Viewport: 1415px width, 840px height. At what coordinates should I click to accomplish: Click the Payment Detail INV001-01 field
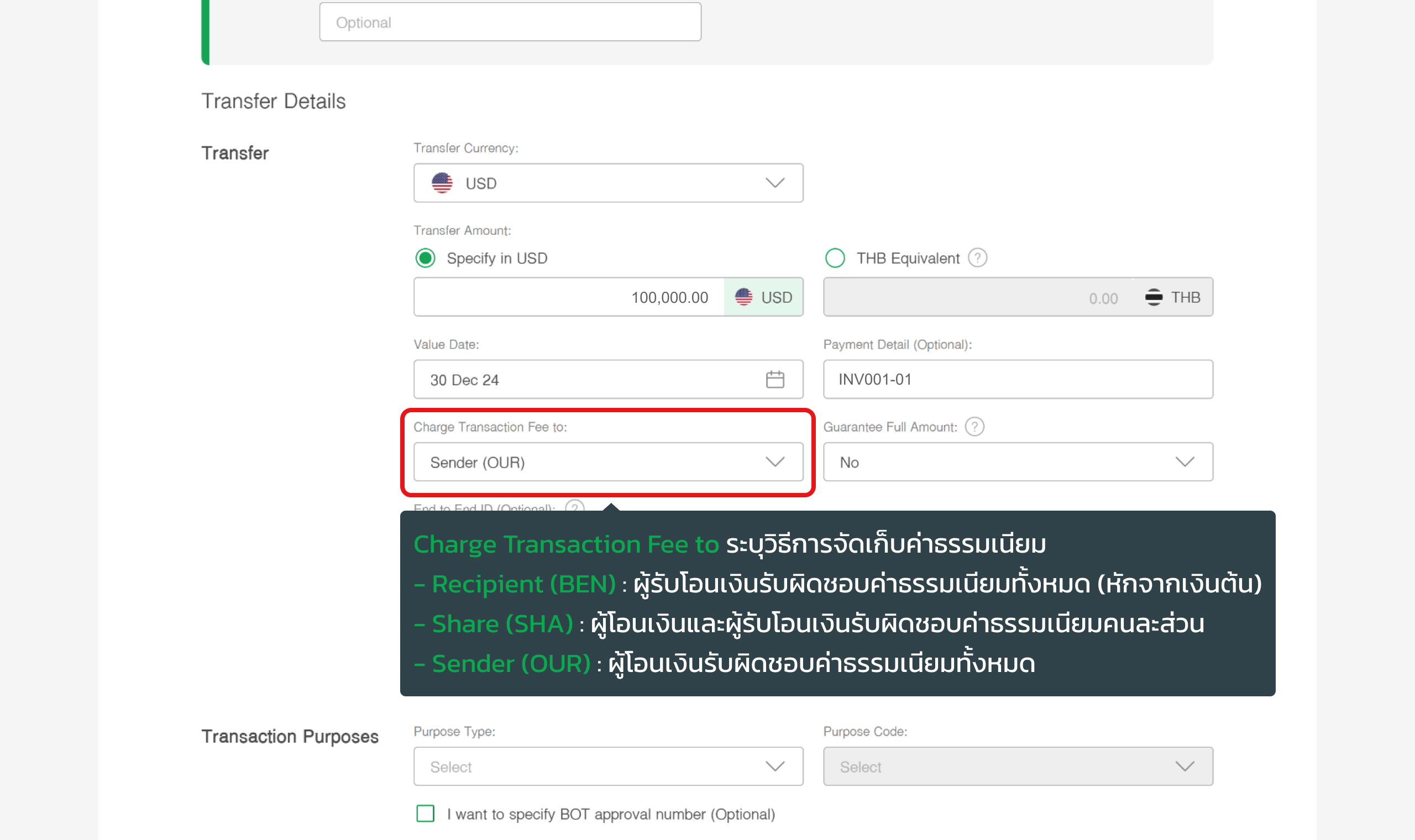pyautogui.click(x=1018, y=379)
